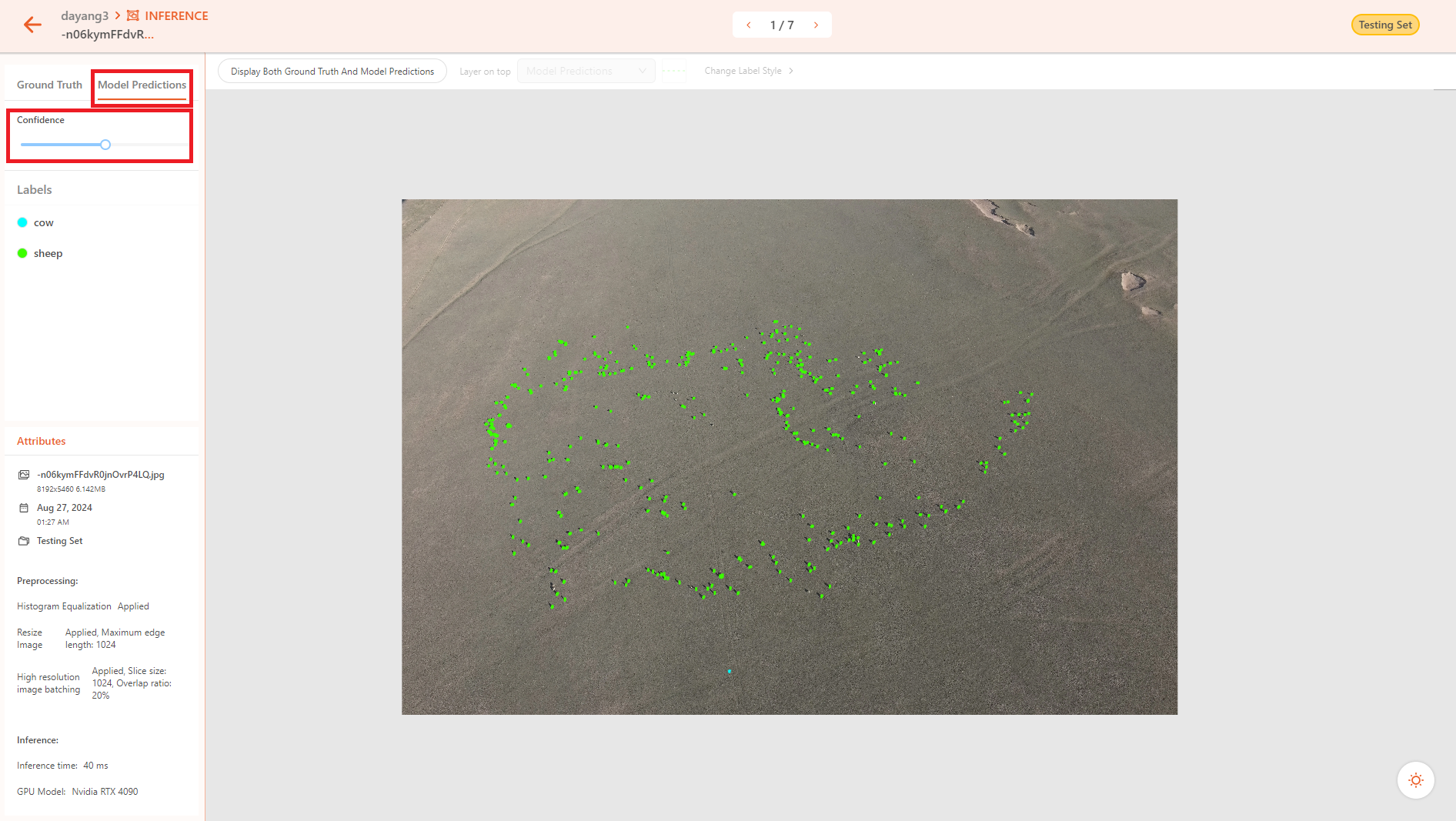Click the INFERENCE breadcrumb icon

(x=133, y=15)
